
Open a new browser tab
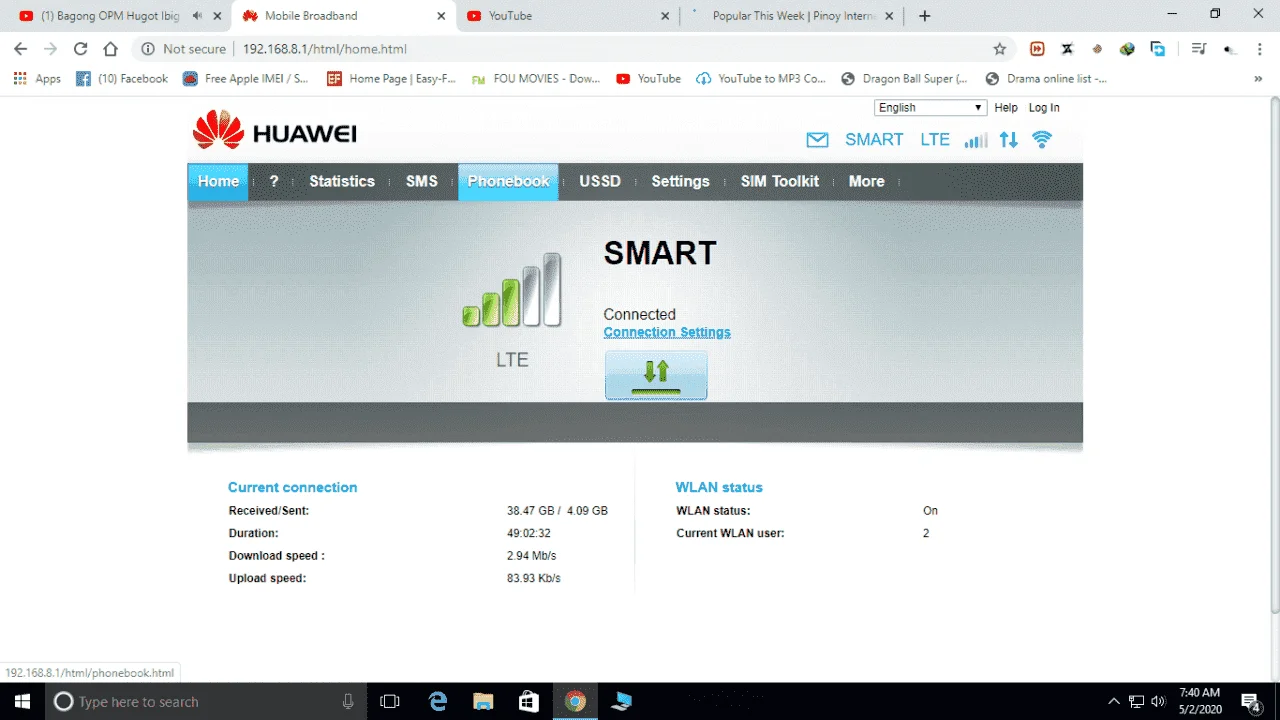tap(924, 16)
